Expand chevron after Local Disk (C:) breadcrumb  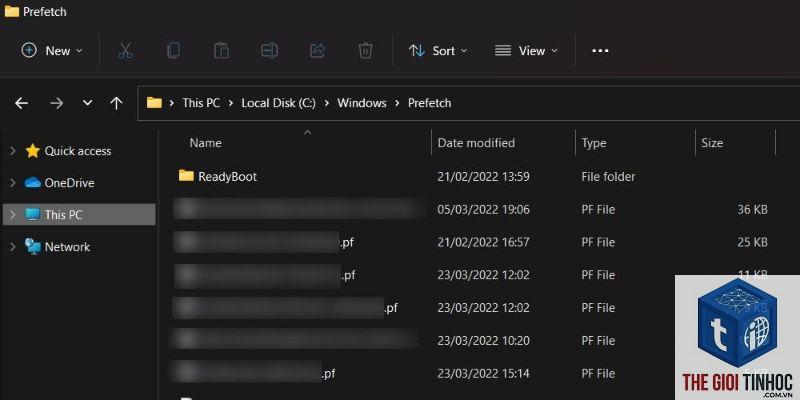coord(327,103)
